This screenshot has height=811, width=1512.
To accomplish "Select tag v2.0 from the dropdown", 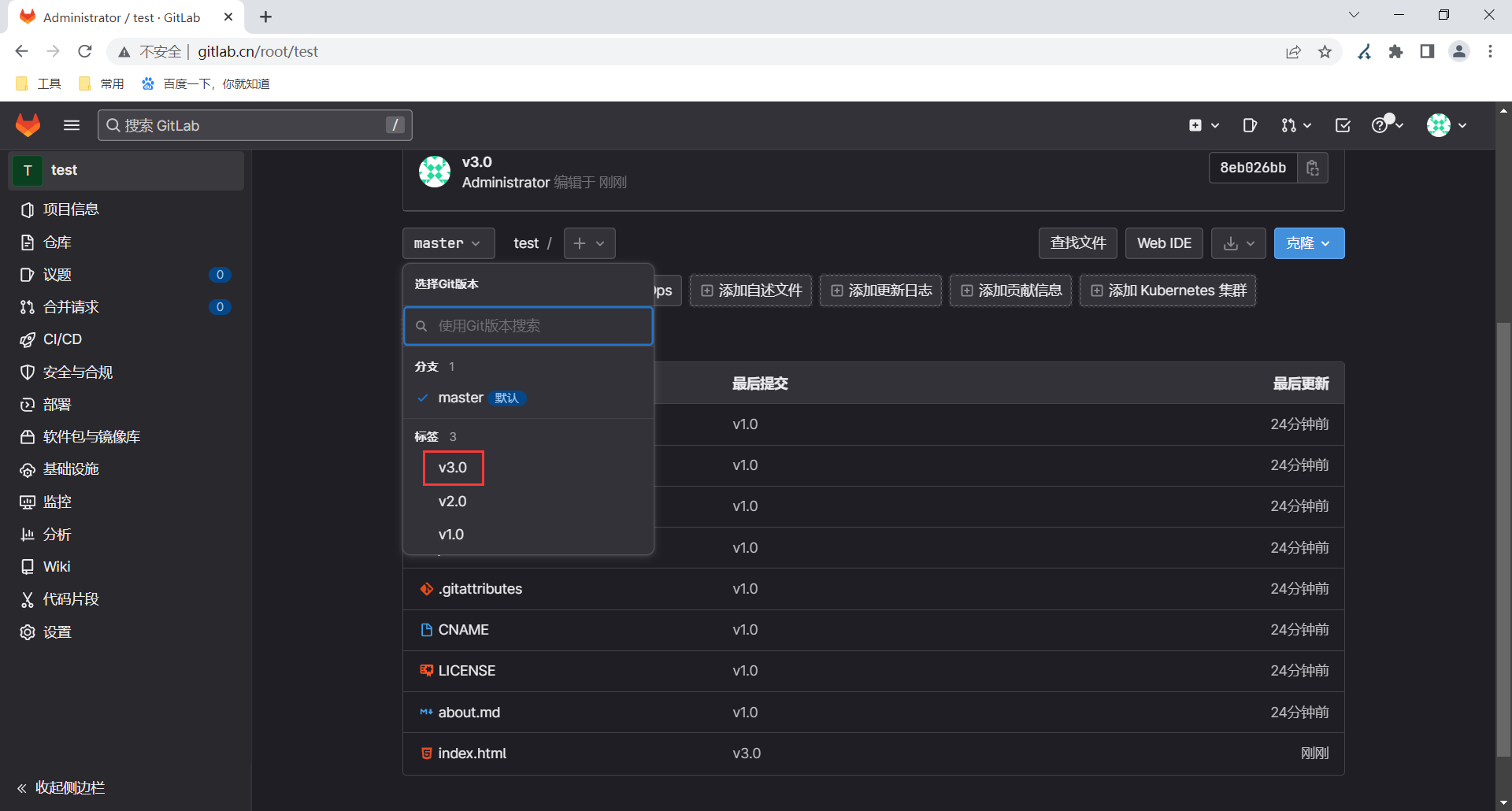I will click(x=528, y=502).
